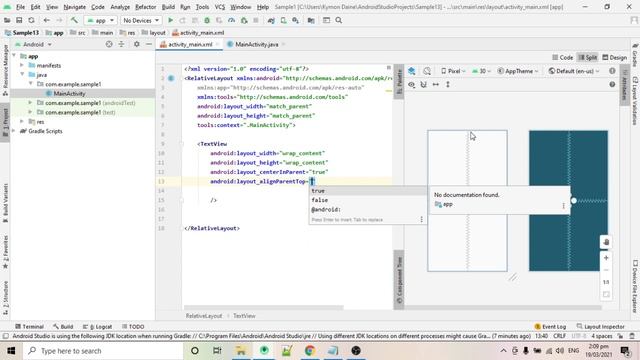Open the Build tool window

click(63, 327)
